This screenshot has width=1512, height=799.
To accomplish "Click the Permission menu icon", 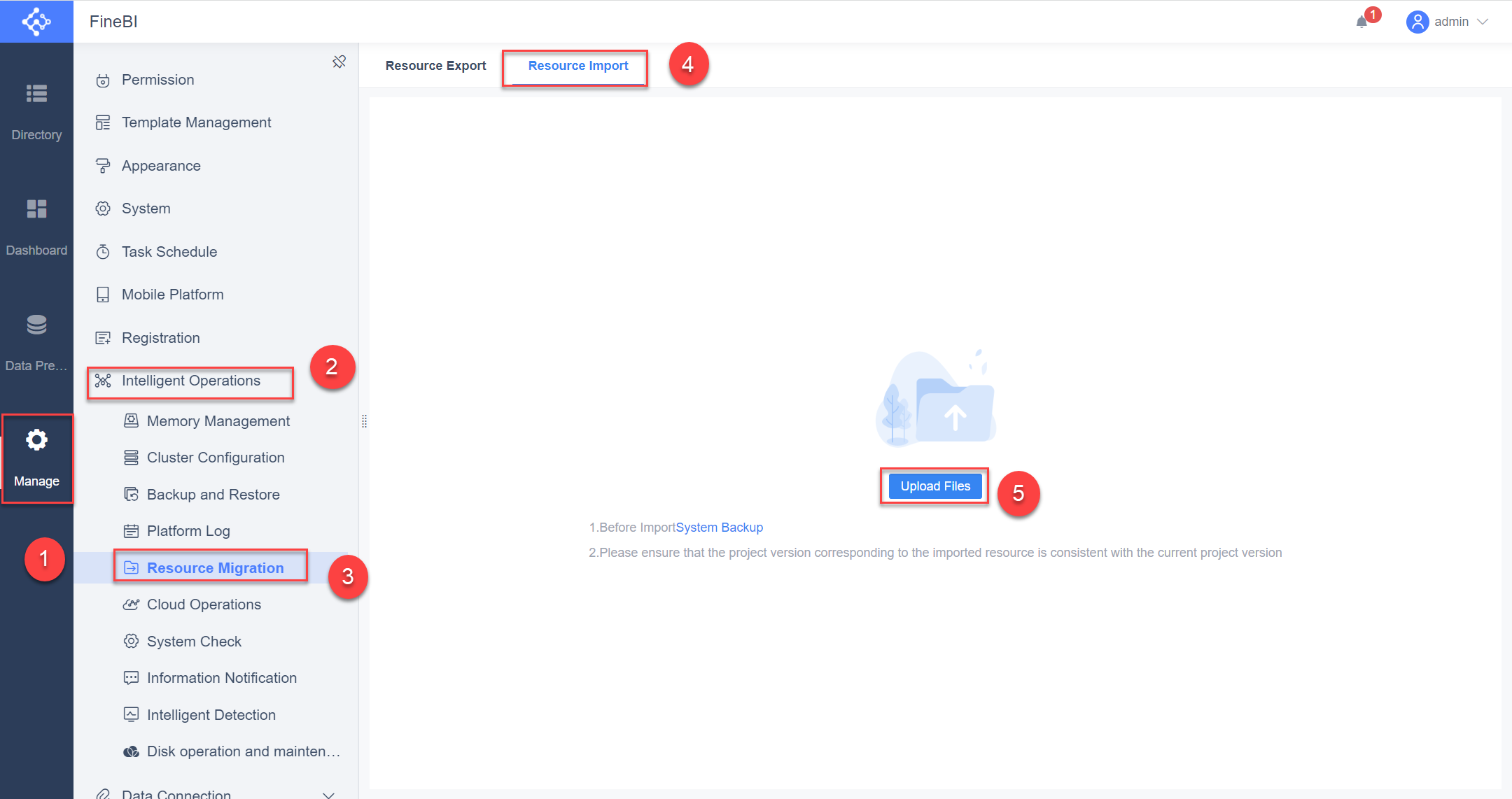I will click(103, 80).
